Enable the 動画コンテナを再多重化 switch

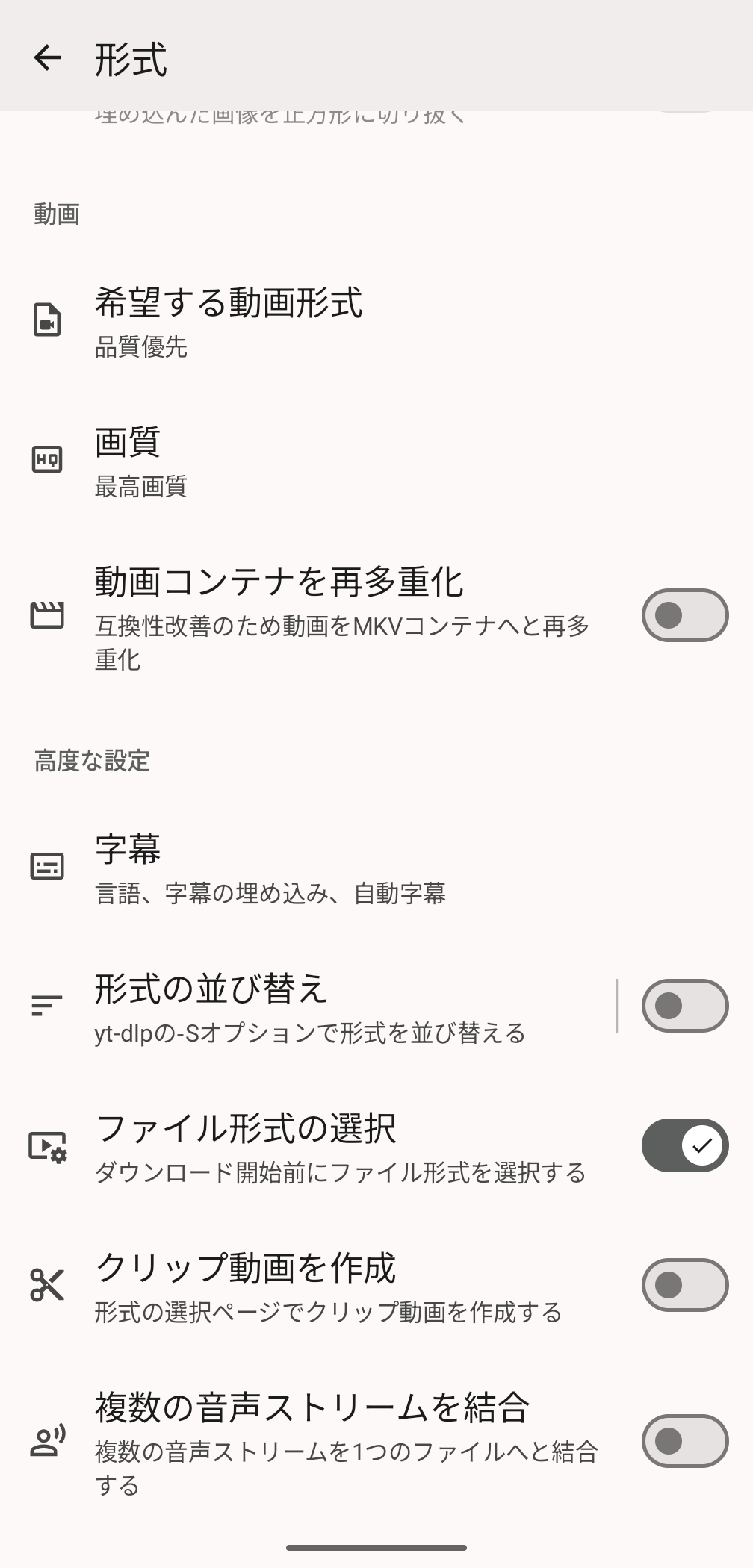click(684, 615)
